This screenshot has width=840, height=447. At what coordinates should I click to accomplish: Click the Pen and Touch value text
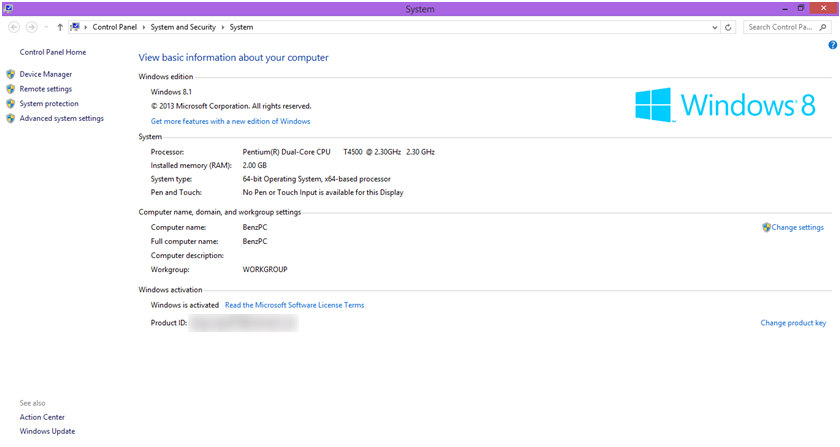323,192
